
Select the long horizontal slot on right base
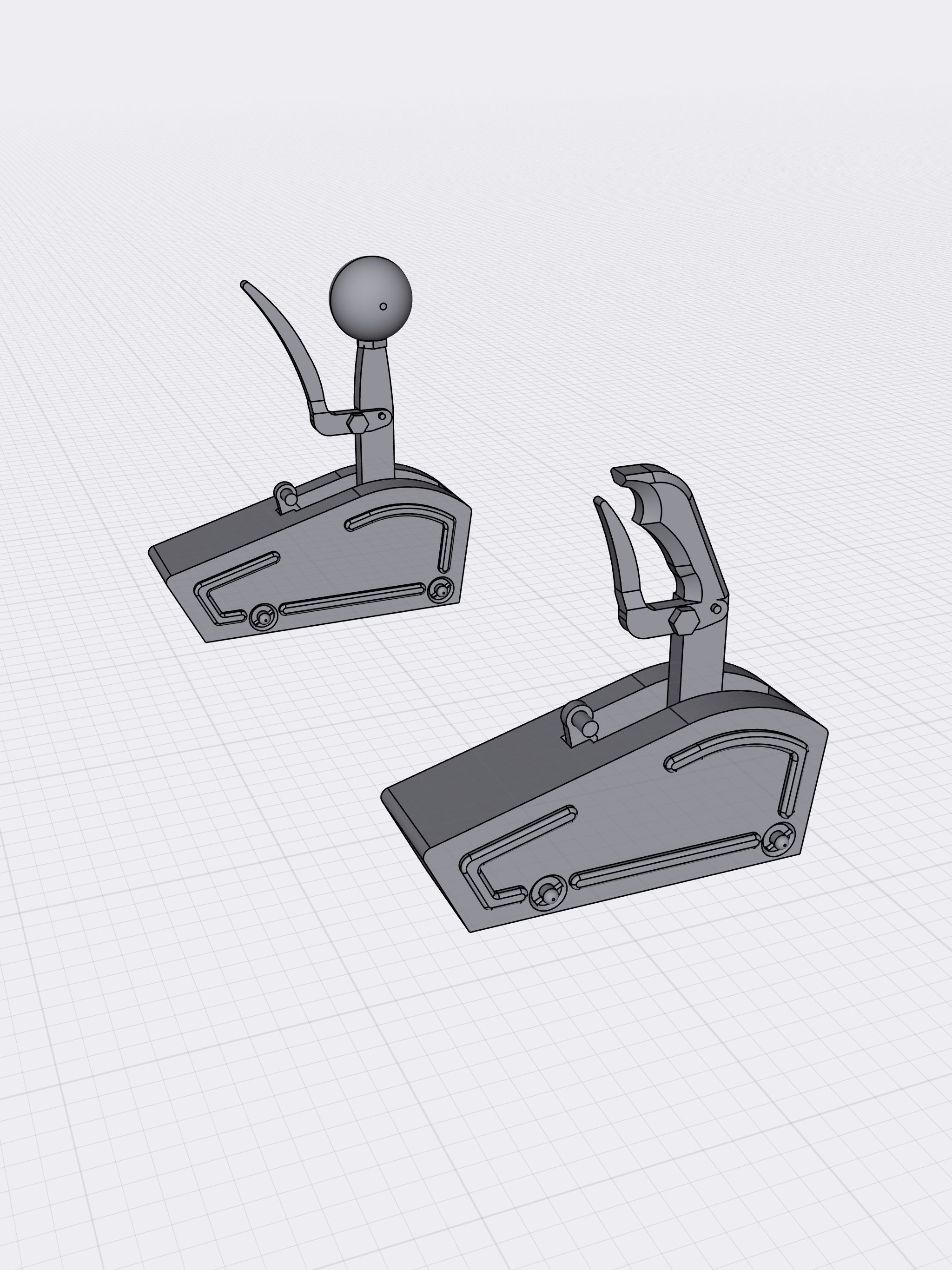pyautogui.click(x=666, y=860)
